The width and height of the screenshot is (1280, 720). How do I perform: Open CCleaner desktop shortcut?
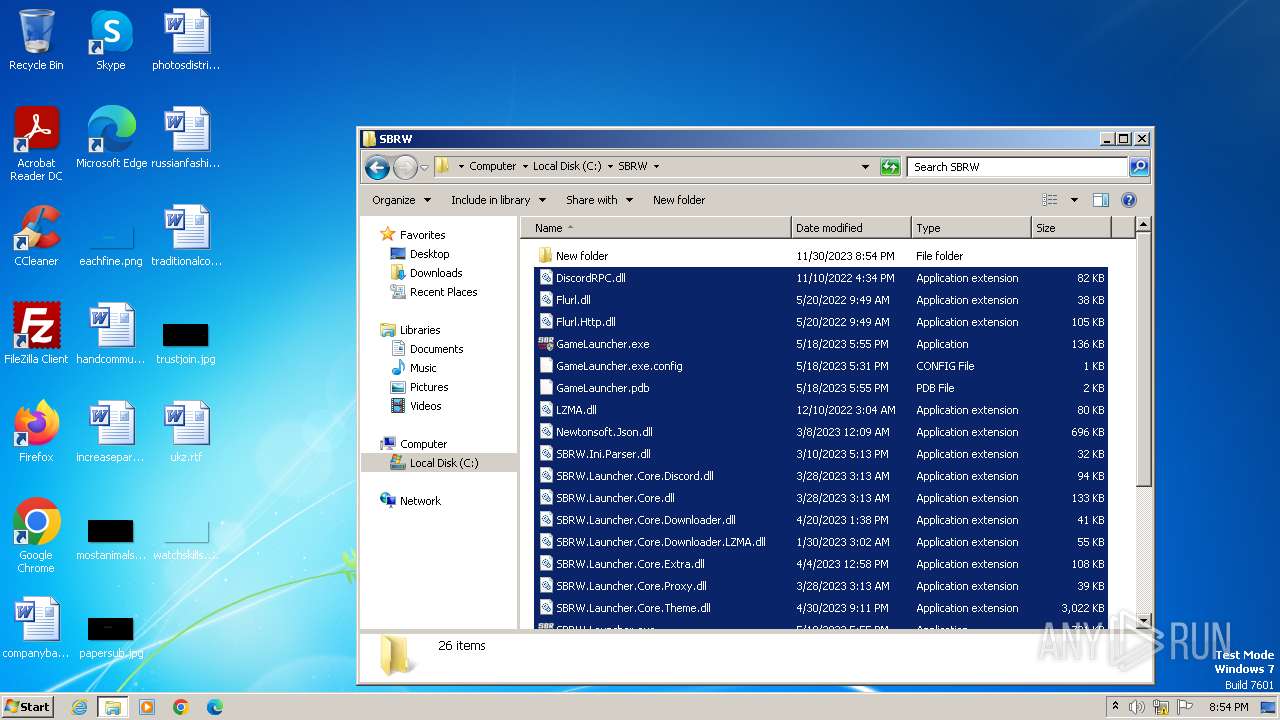[36, 236]
